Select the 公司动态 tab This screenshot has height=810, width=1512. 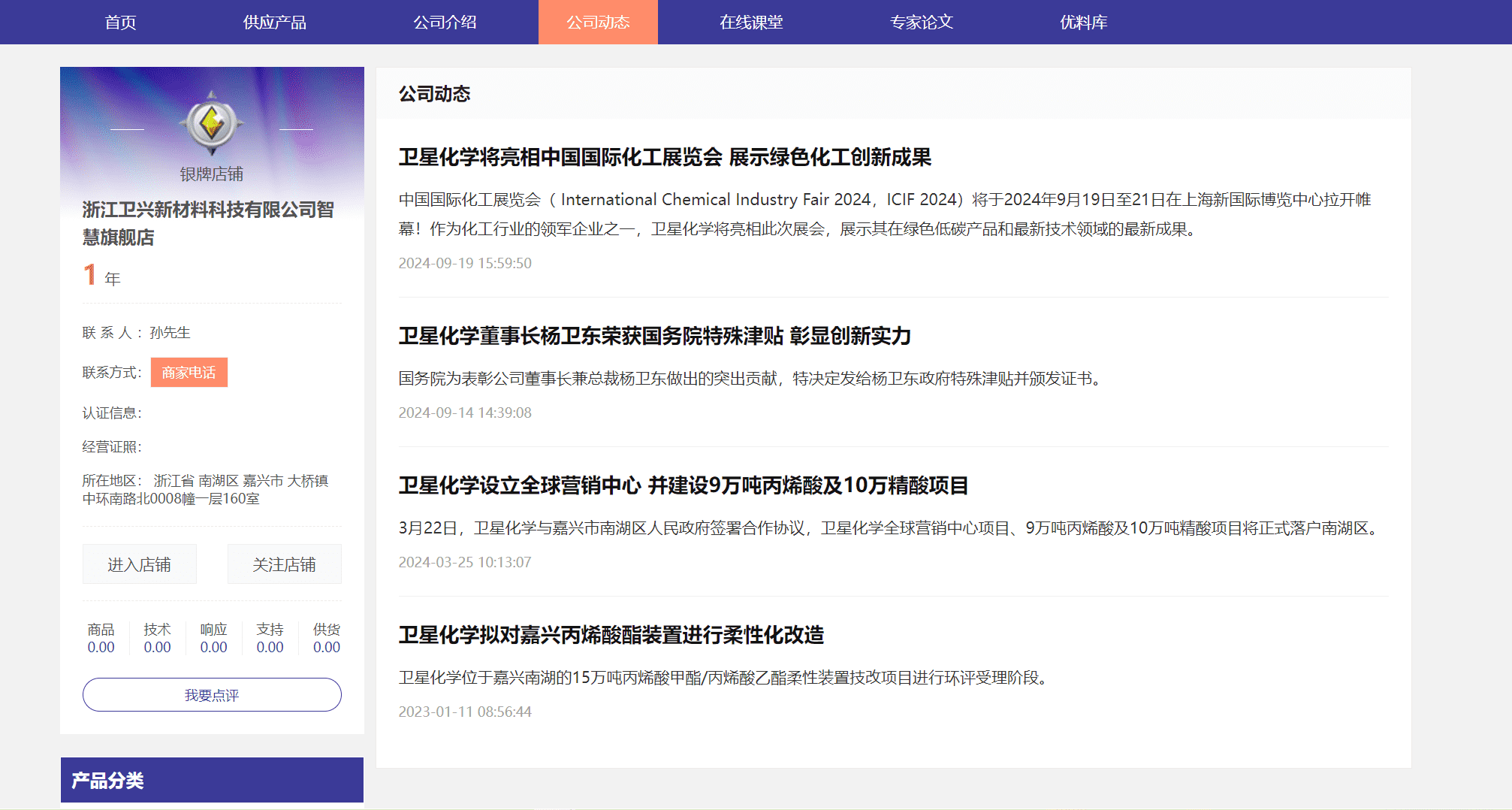click(598, 23)
